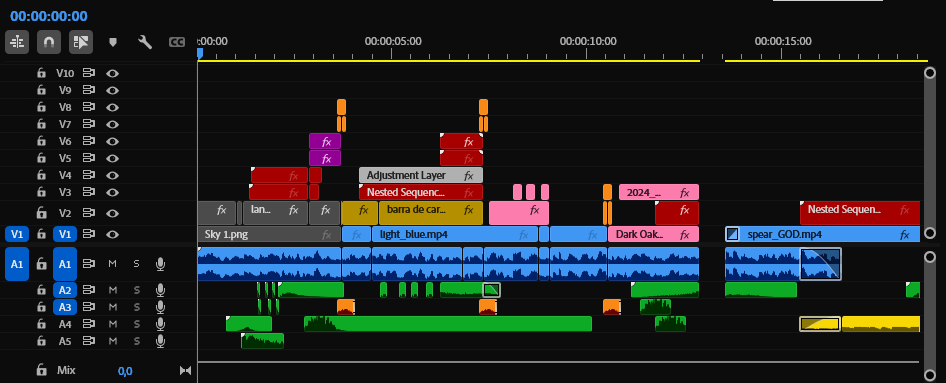Select the light_blue.mp4 clip

click(x=455, y=234)
